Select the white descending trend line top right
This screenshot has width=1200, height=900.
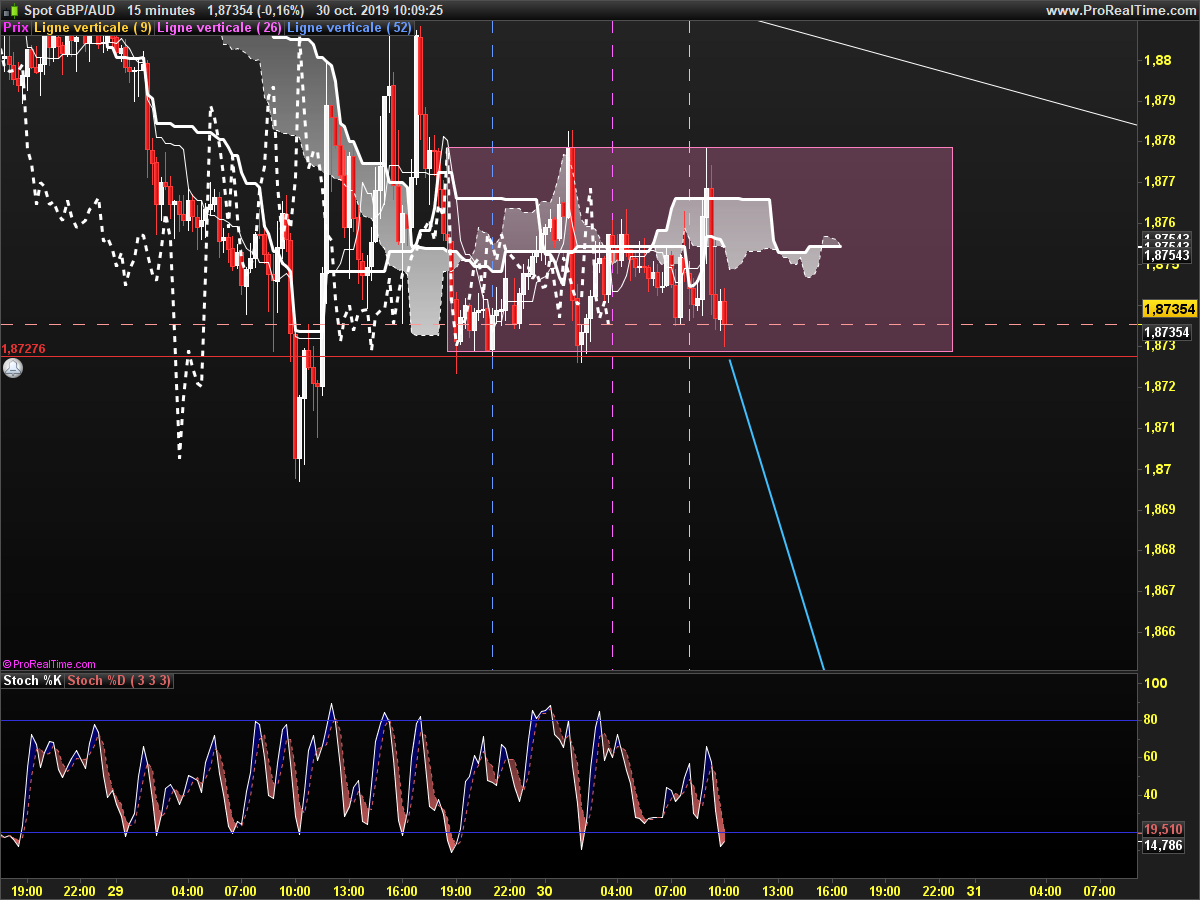(950, 73)
